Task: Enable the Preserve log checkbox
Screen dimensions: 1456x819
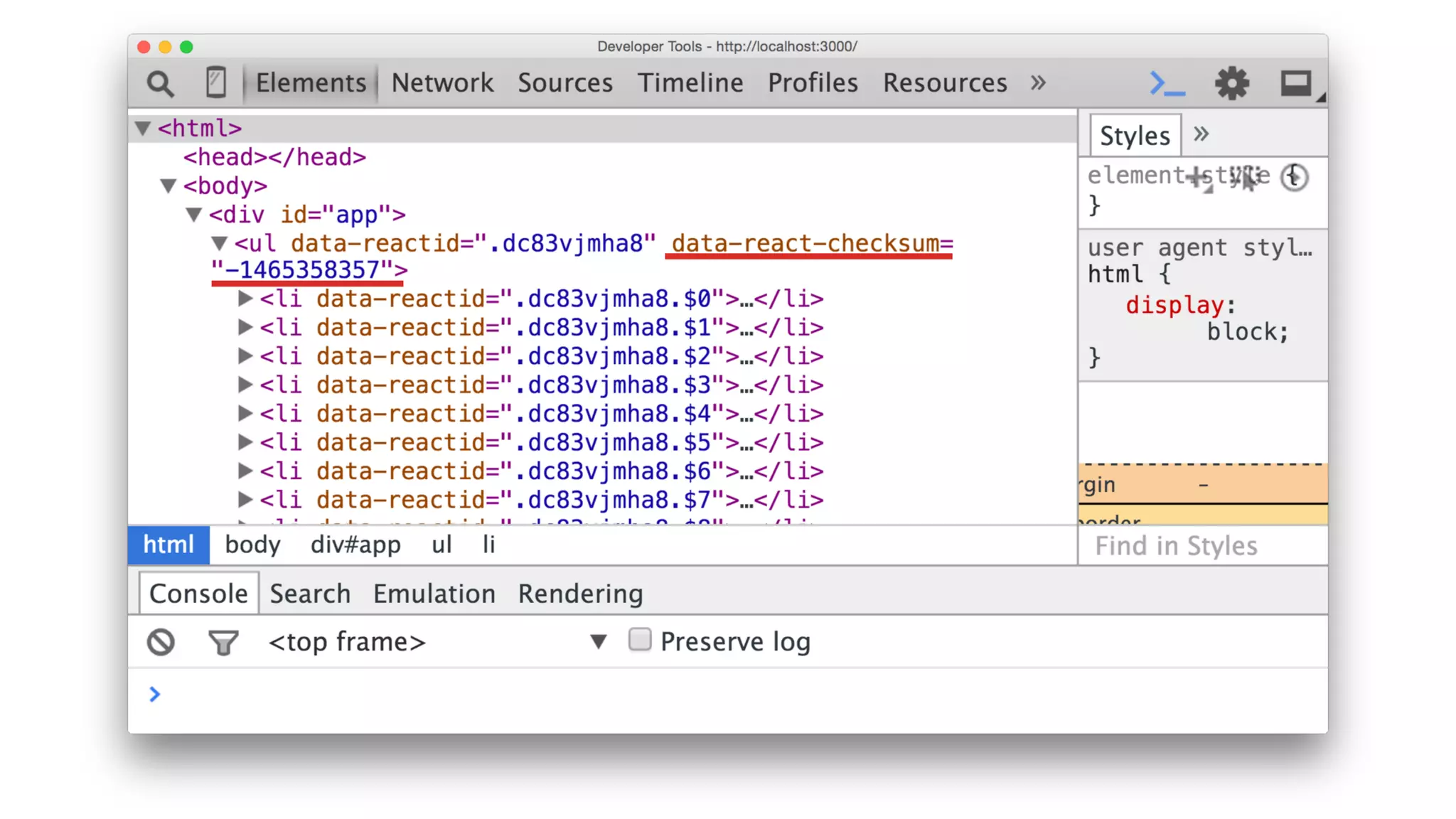Action: coord(639,640)
